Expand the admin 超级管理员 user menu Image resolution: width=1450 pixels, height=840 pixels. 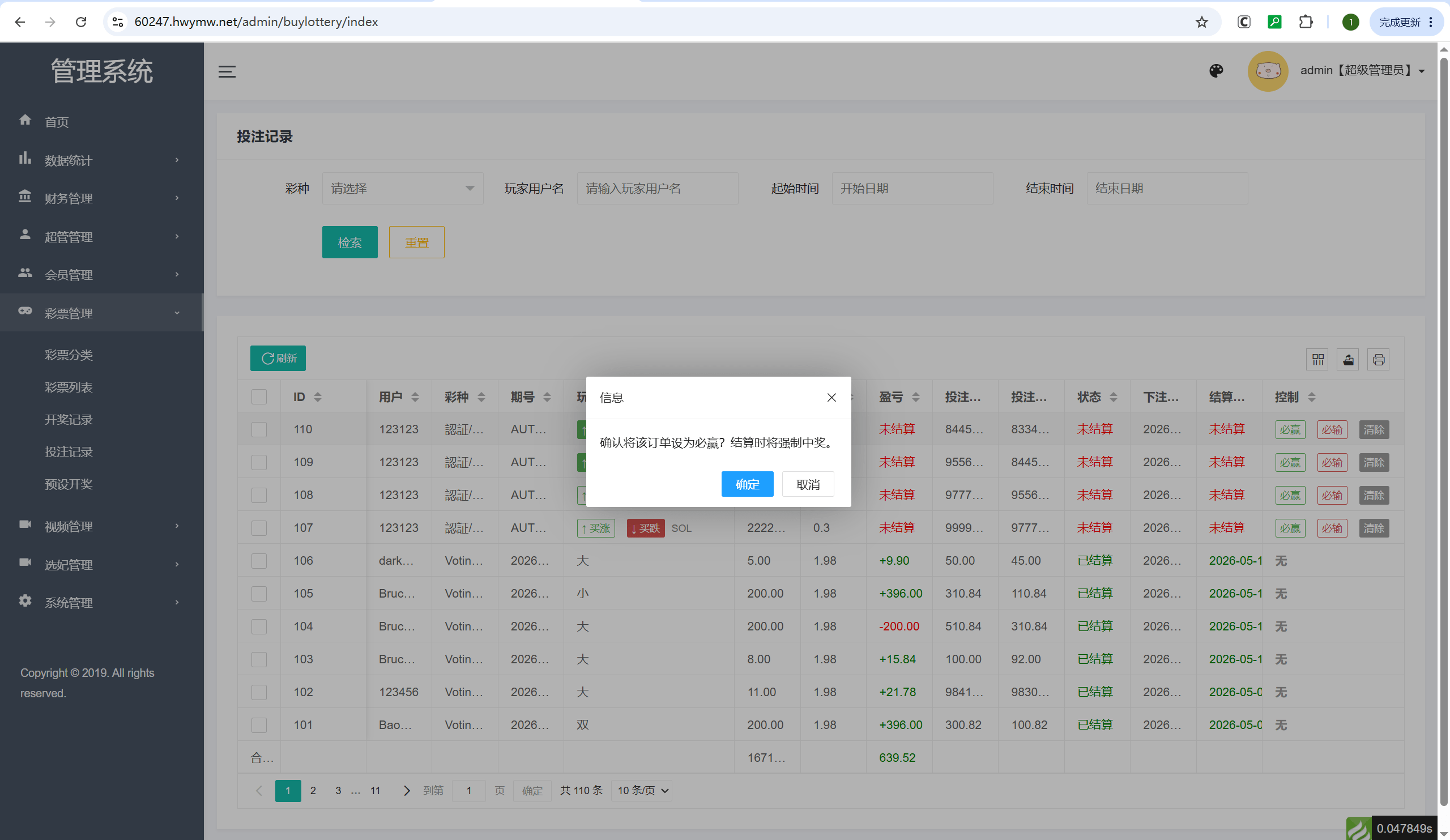click(1362, 71)
